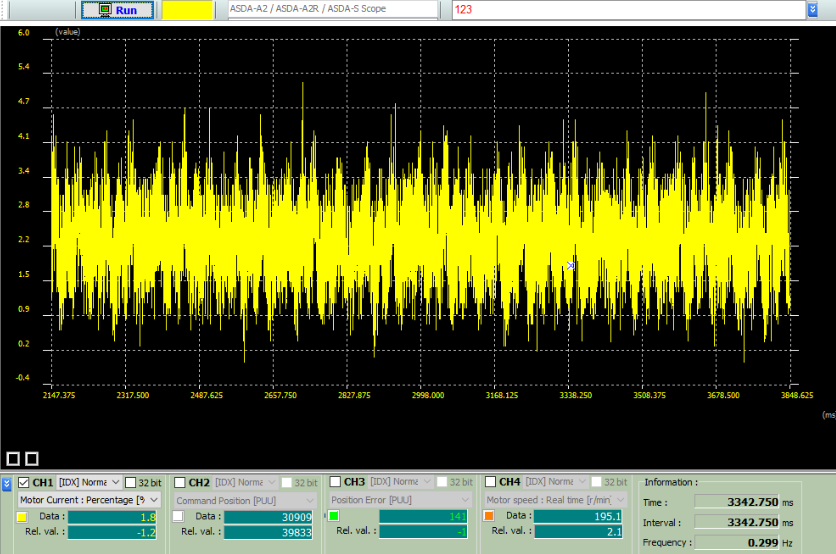Uncheck the CH1 channel checkbox
This screenshot has height=554, width=836.
pos(24,482)
